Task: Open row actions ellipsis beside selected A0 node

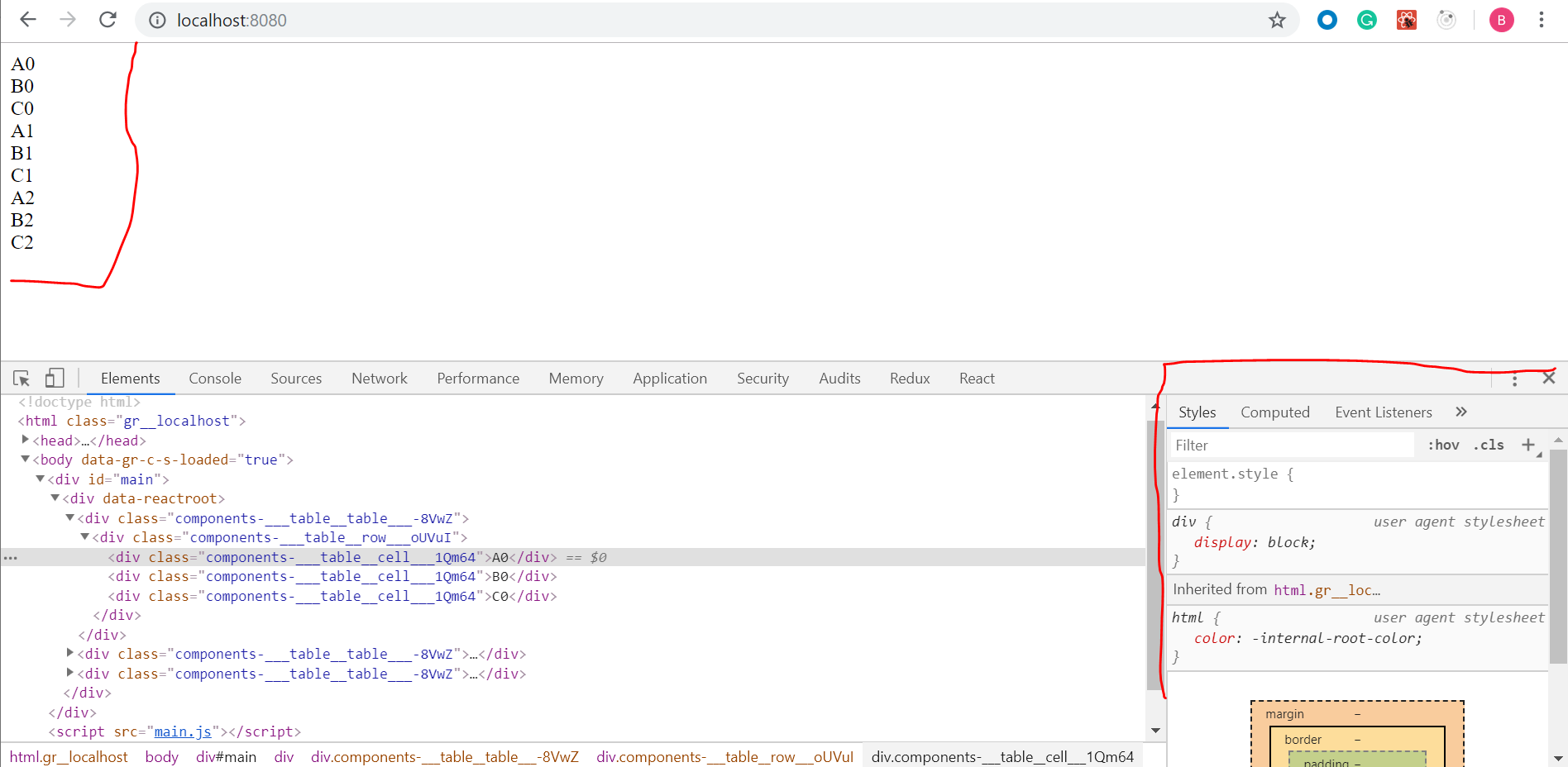Action: (10, 558)
